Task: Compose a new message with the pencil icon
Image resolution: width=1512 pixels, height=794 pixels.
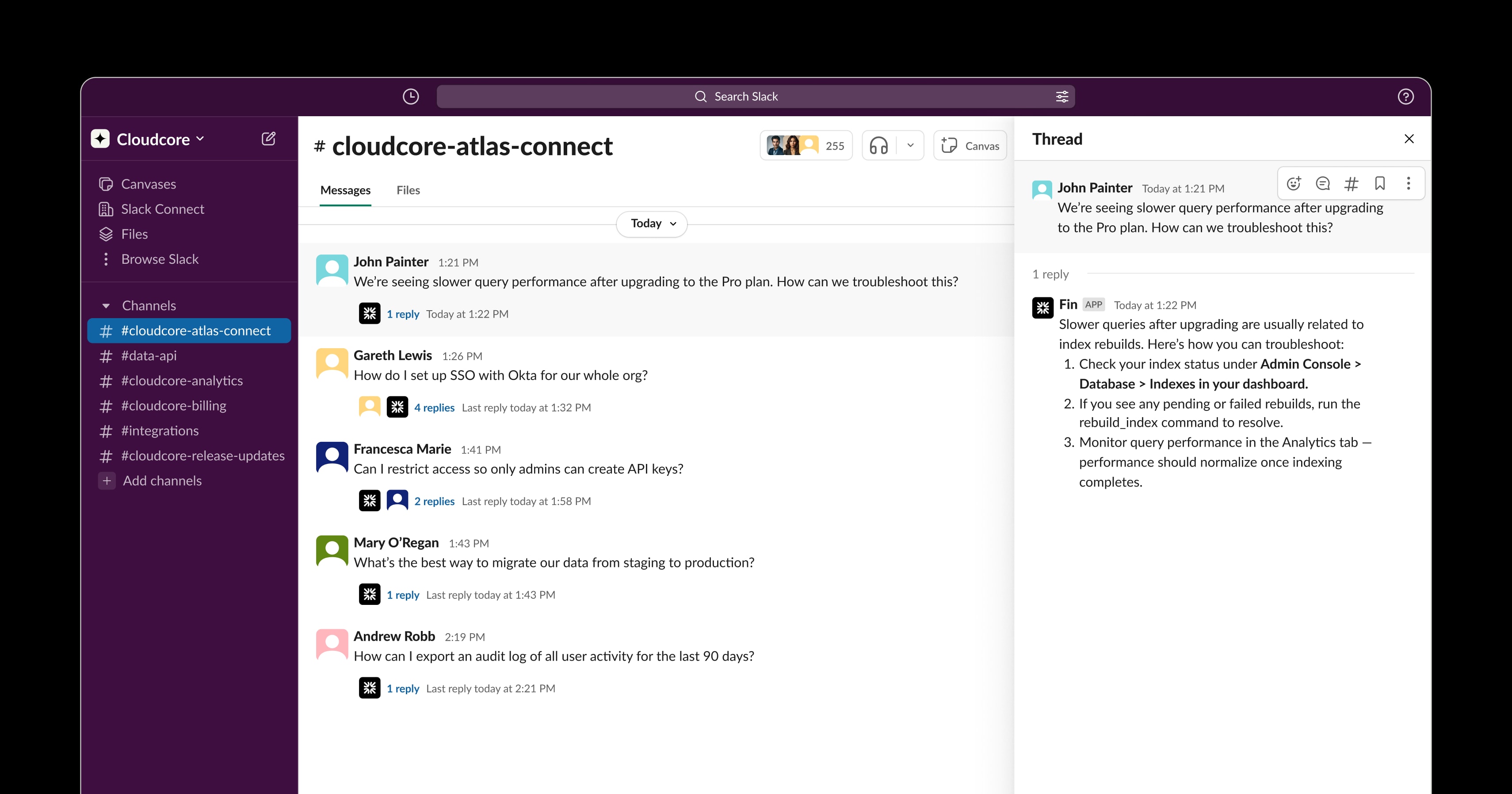Action: point(268,138)
